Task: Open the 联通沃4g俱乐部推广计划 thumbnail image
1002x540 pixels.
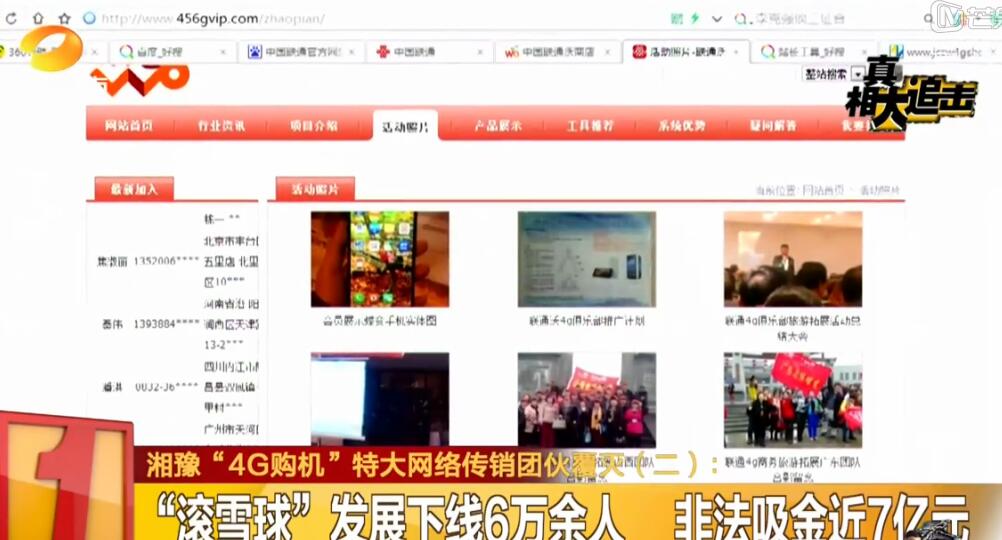Action: pos(587,259)
